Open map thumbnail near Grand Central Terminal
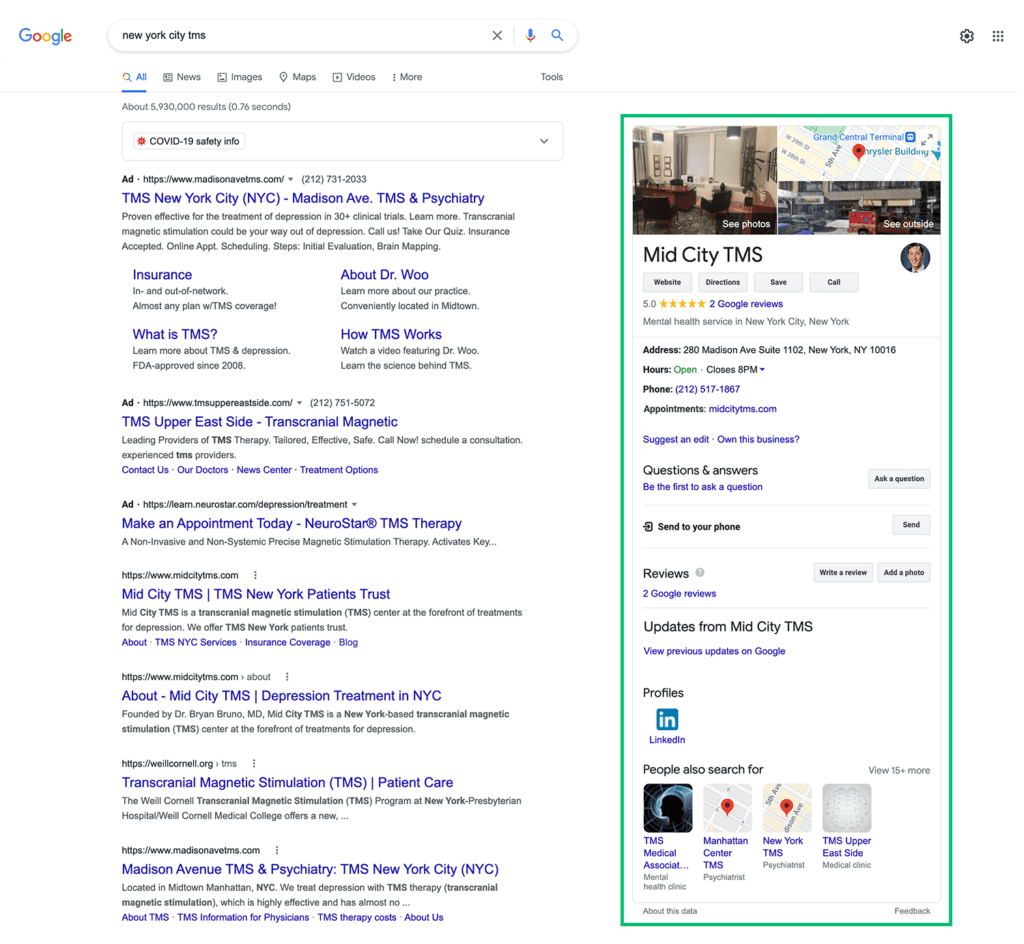The height and width of the screenshot is (944, 1024). [x=859, y=153]
